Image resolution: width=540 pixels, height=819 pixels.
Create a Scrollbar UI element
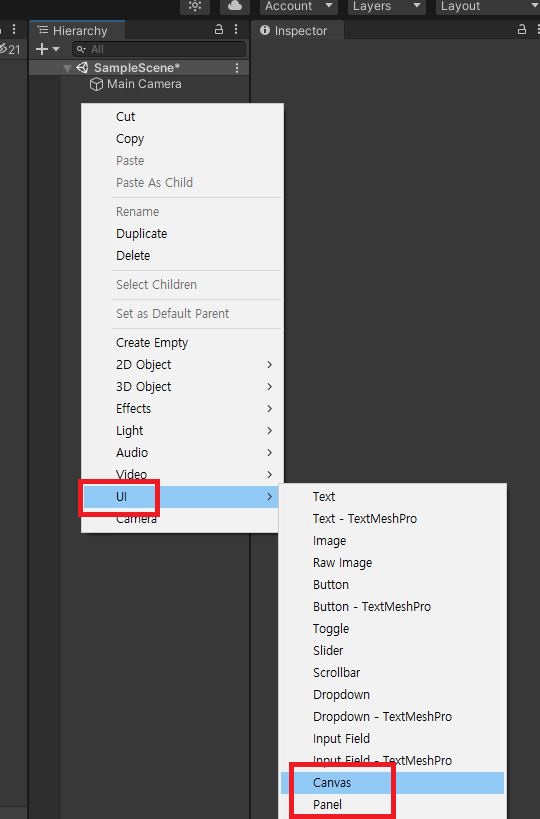tap(392, 672)
